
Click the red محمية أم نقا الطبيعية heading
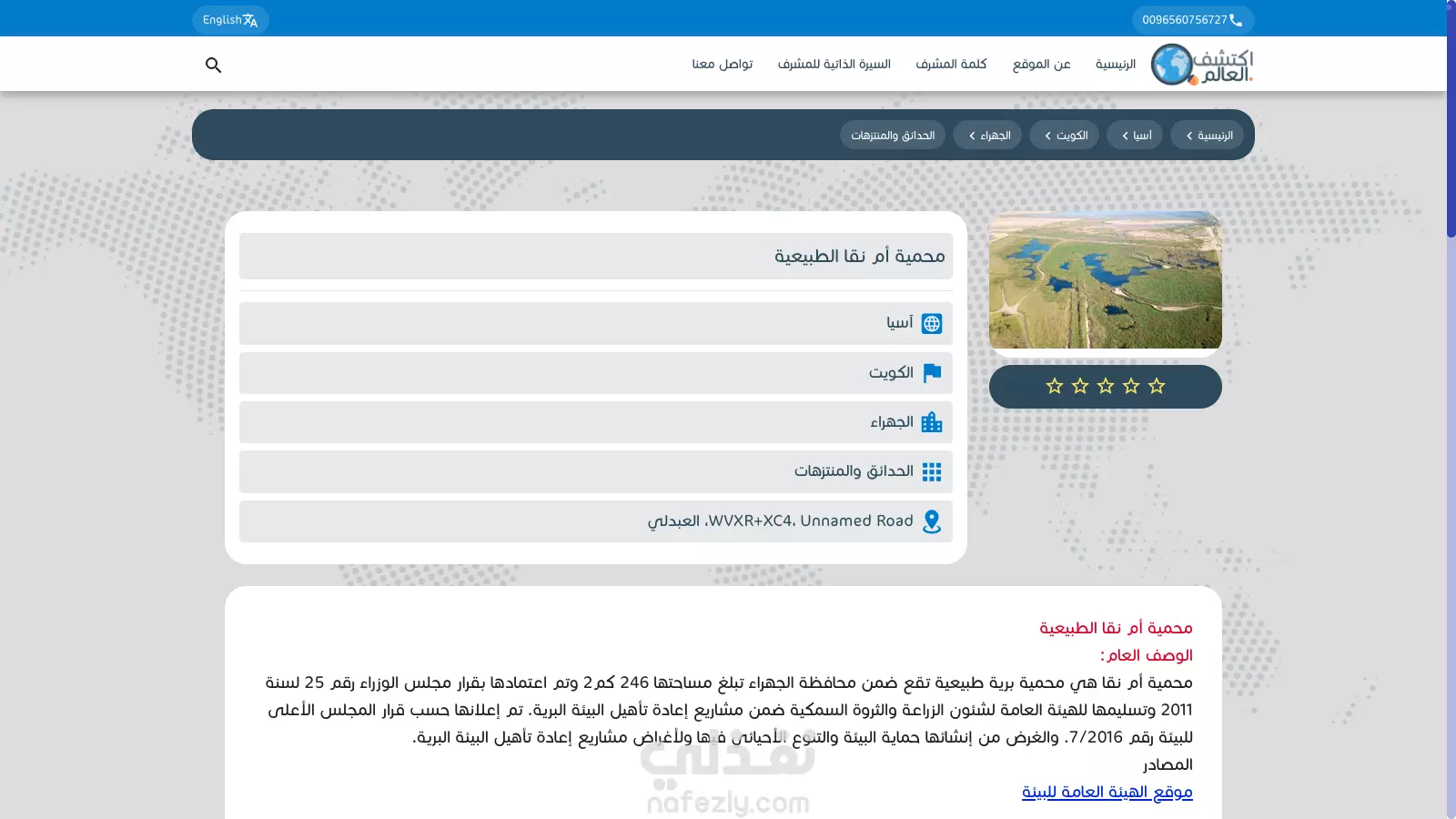tap(1116, 628)
